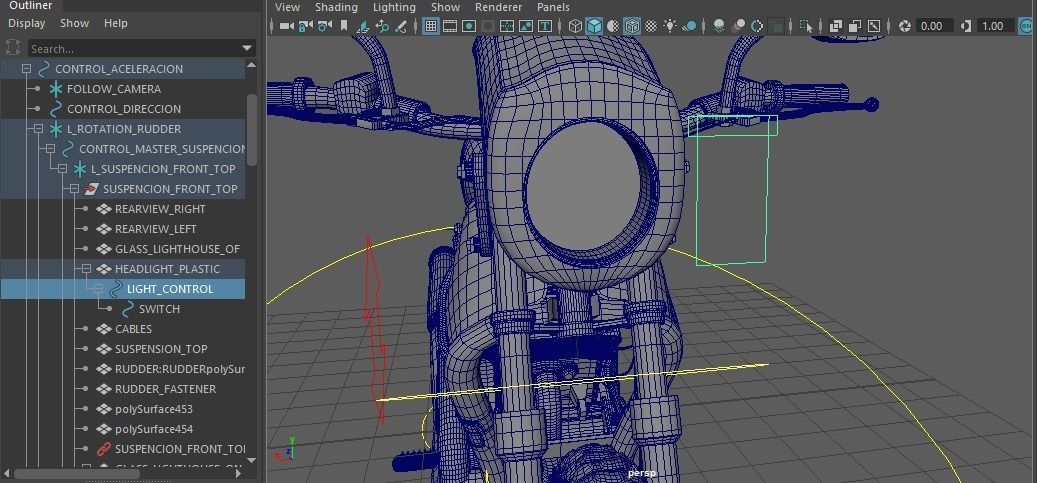Image resolution: width=1037 pixels, height=483 pixels.
Task: Open the Outliner Show menu
Action: [75, 23]
